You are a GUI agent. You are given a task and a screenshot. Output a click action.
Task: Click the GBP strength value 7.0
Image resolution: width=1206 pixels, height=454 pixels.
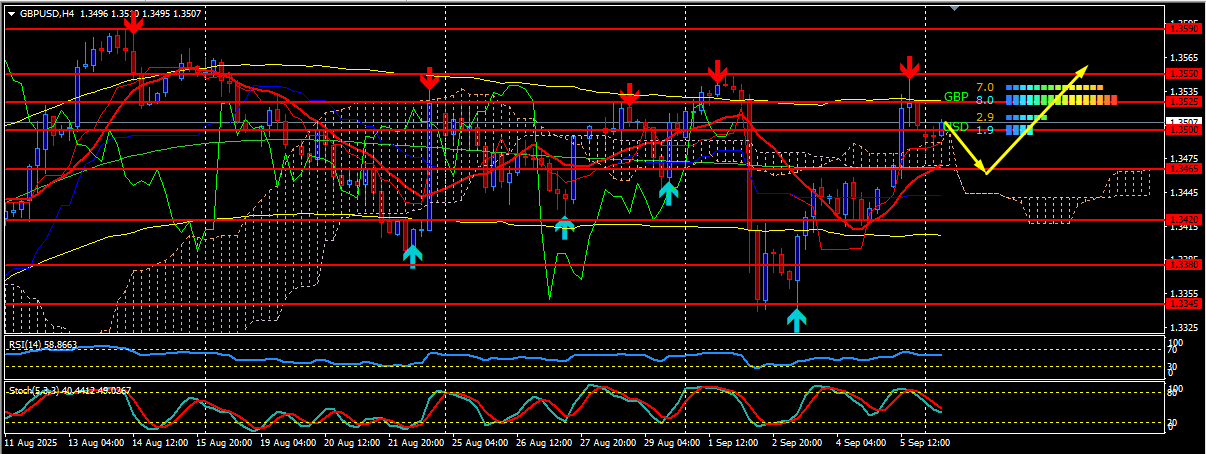[984, 88]
